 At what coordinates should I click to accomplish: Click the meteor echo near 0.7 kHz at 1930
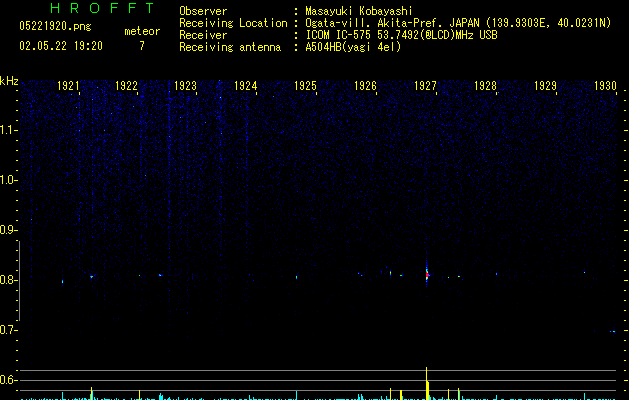613,331
